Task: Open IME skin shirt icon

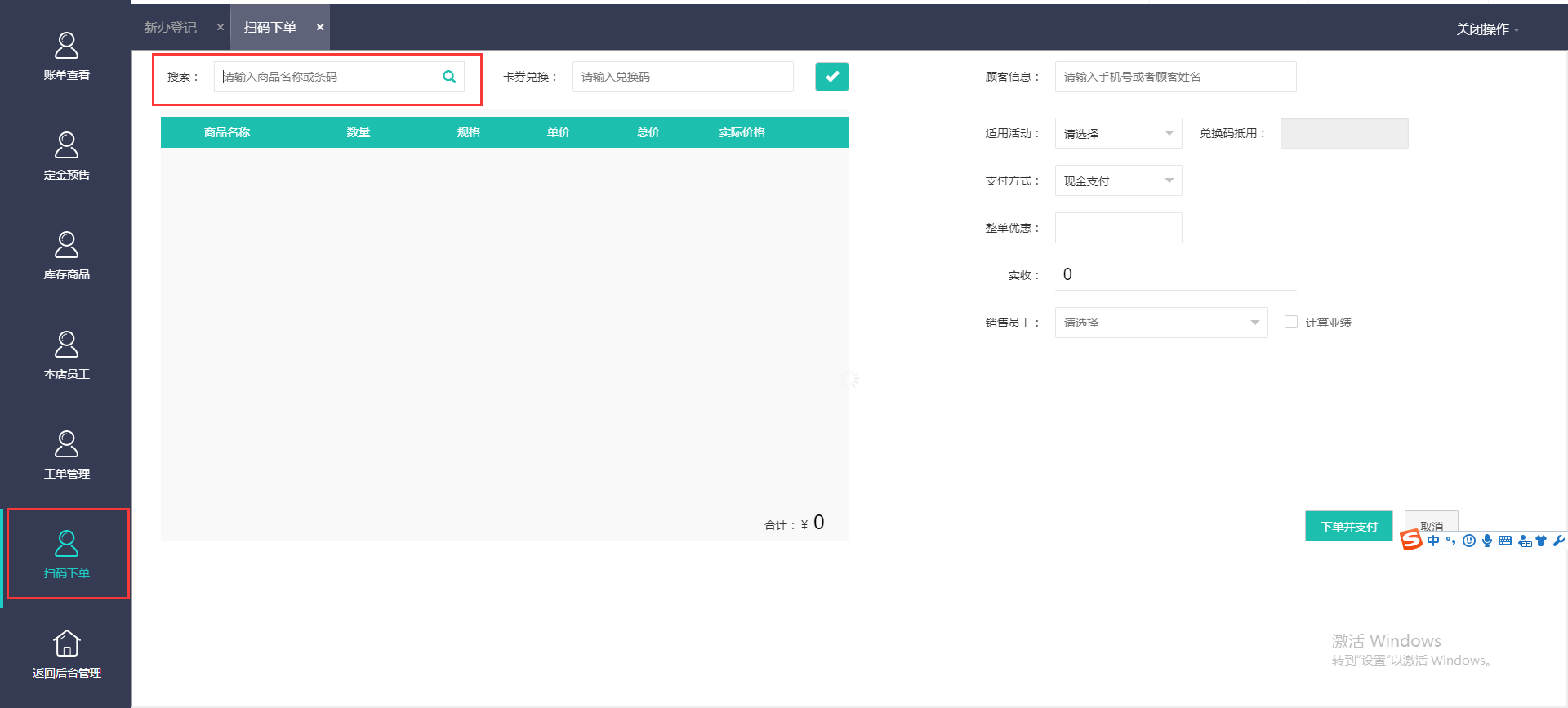Action: pyautogui.click(x=1541, y=541)
